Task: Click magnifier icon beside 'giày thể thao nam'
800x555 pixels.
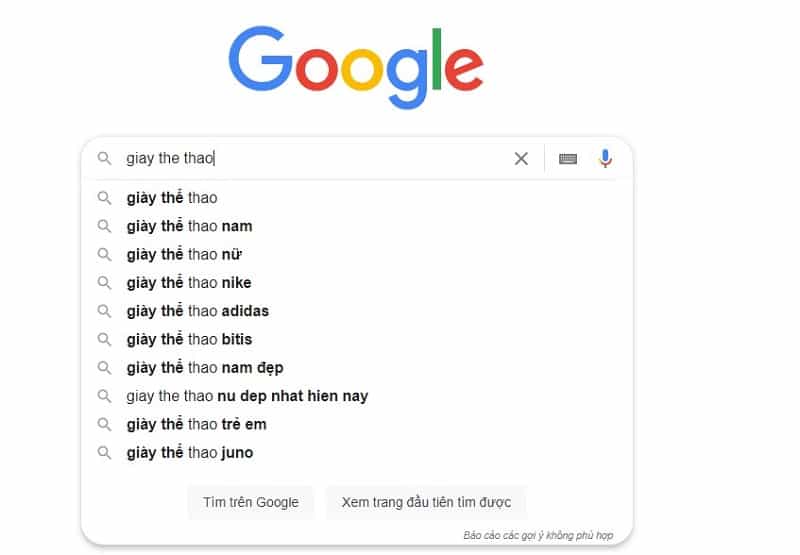Action: (104, 226)
